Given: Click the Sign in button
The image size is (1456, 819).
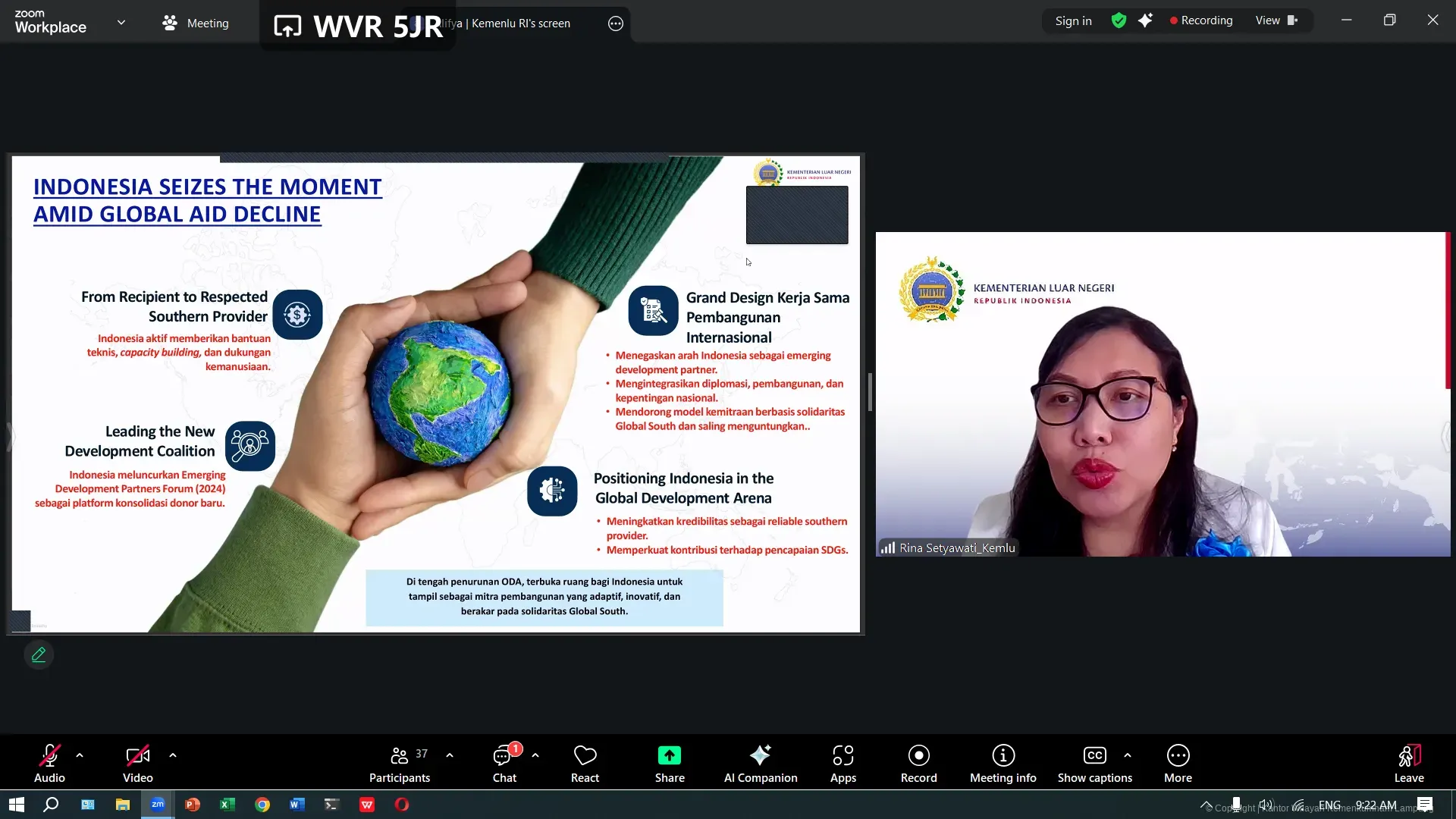Looking at the screenshot, I should (1073, 20).
